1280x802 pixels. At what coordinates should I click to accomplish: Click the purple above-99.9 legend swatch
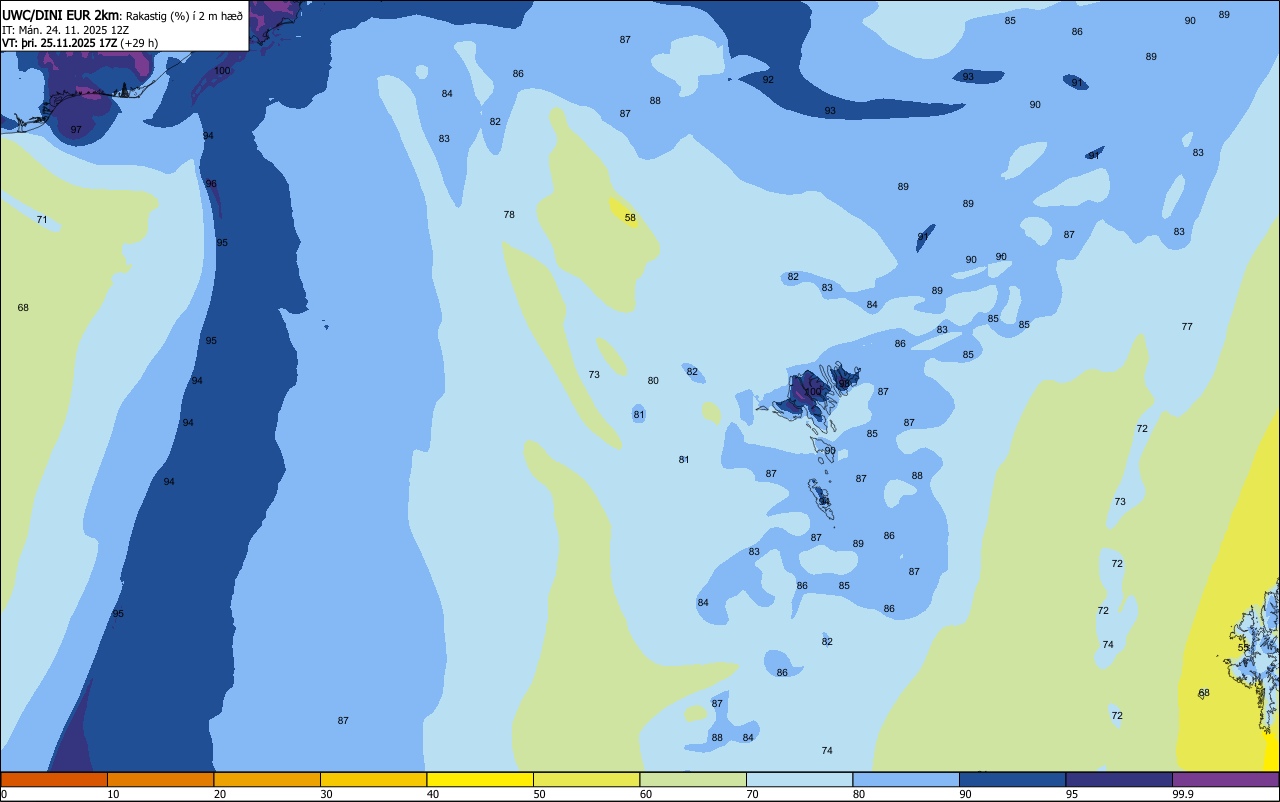tap(1226, 779)
